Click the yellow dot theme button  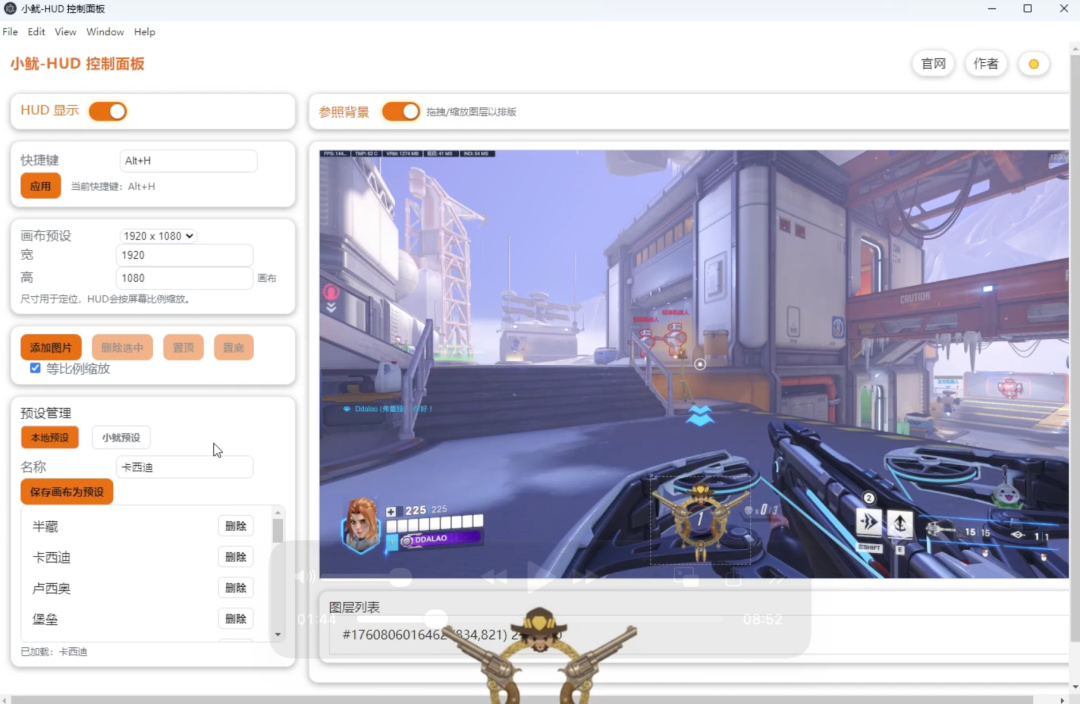click(1033, 64)
